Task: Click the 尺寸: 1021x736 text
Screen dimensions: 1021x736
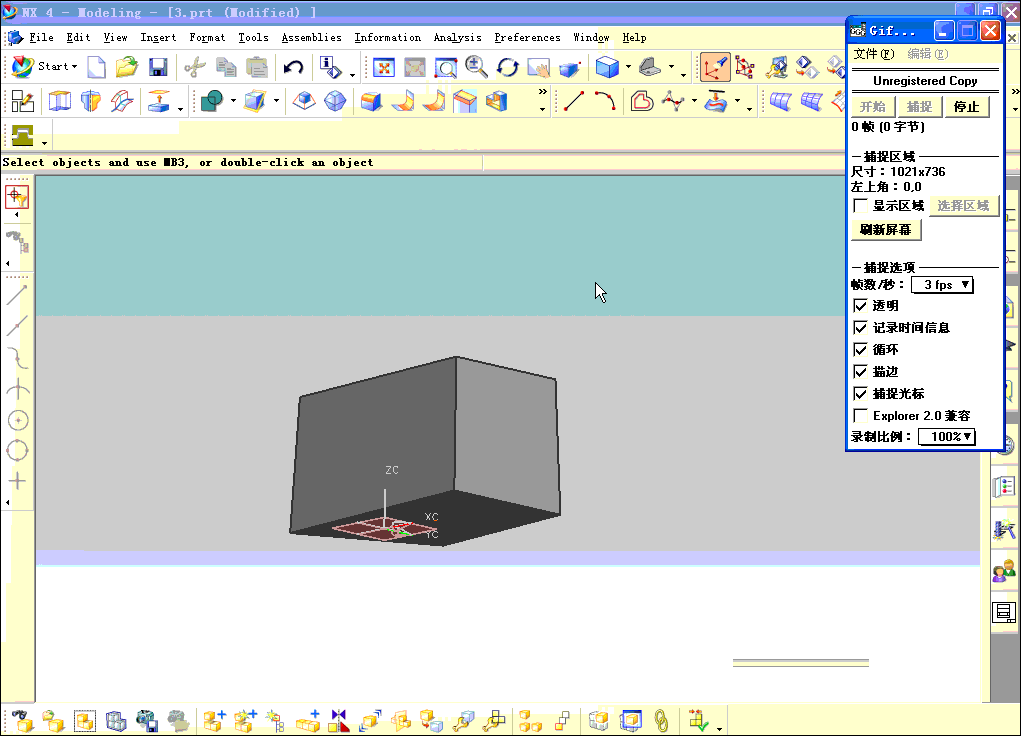Action: click(x=898, y=171)
